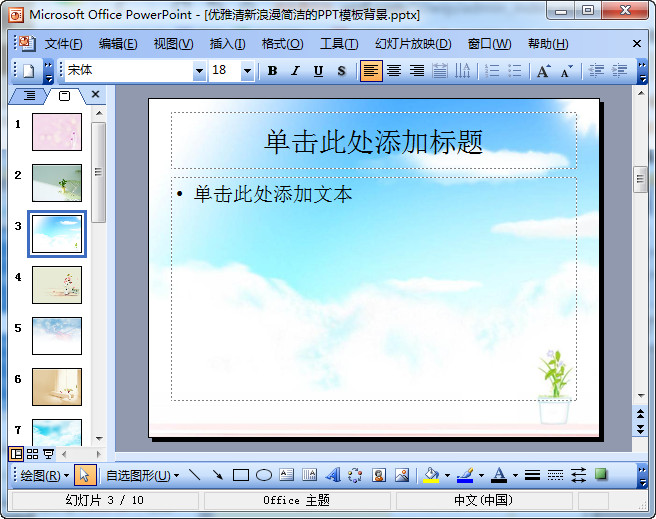Open the font size dropdown

coord(248,71)
